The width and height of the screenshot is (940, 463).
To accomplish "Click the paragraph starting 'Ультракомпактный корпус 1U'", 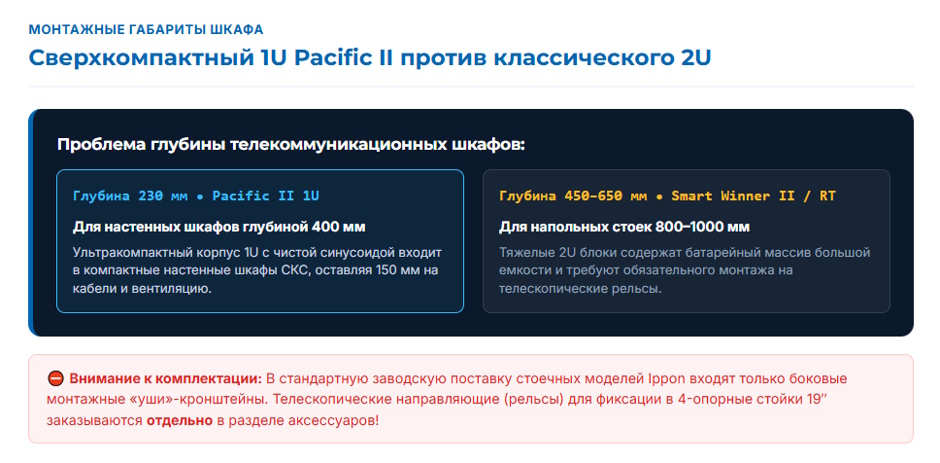I will (x=257, y=270).
